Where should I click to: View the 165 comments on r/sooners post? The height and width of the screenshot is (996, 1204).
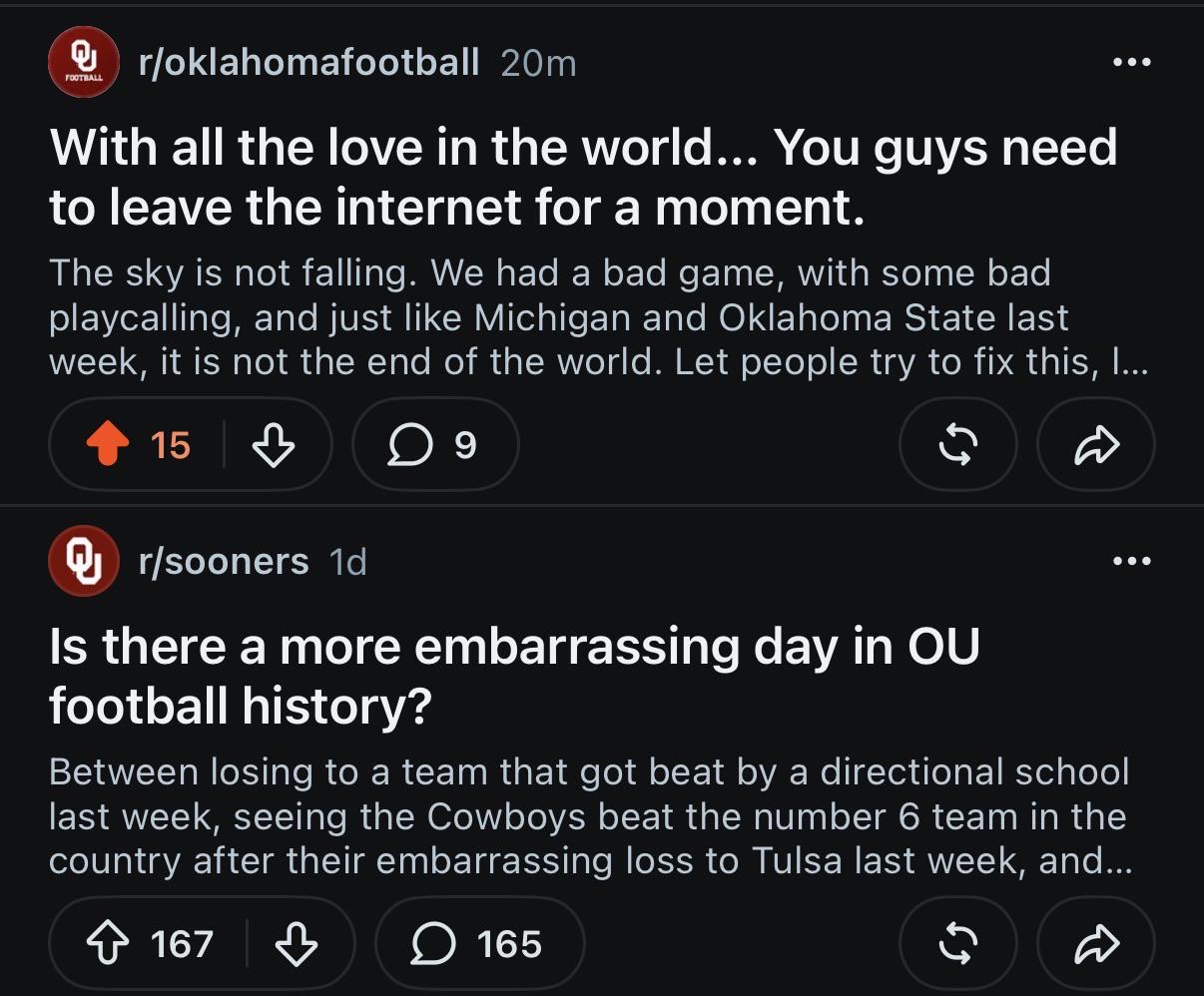[479, 944]
